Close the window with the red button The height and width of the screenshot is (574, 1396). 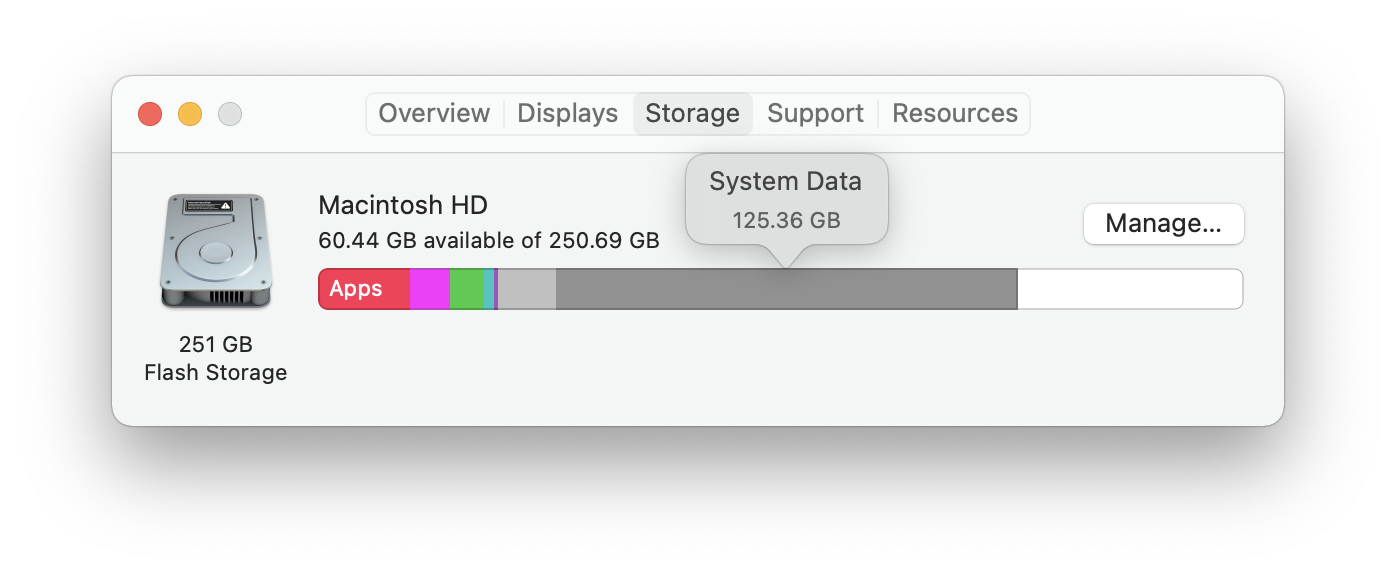pyautogui.click(x=150, y=114)
